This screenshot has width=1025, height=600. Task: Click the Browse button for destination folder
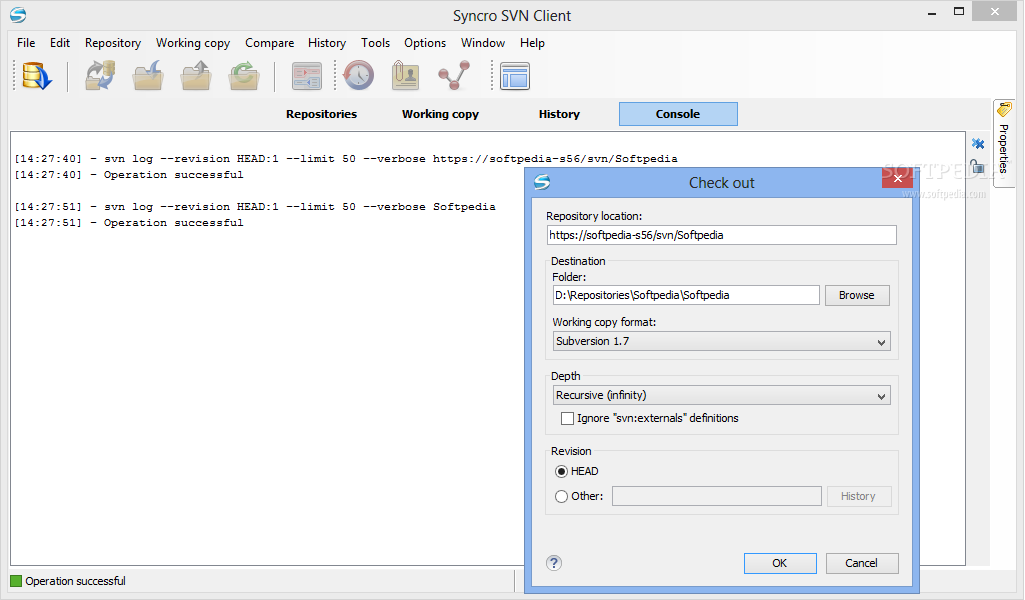(x=857, y=295)
